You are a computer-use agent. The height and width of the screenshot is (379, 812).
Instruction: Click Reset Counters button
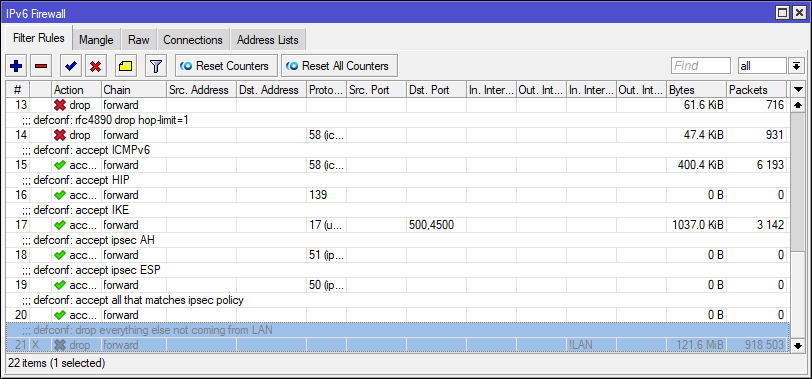click(x=226, y=66)
